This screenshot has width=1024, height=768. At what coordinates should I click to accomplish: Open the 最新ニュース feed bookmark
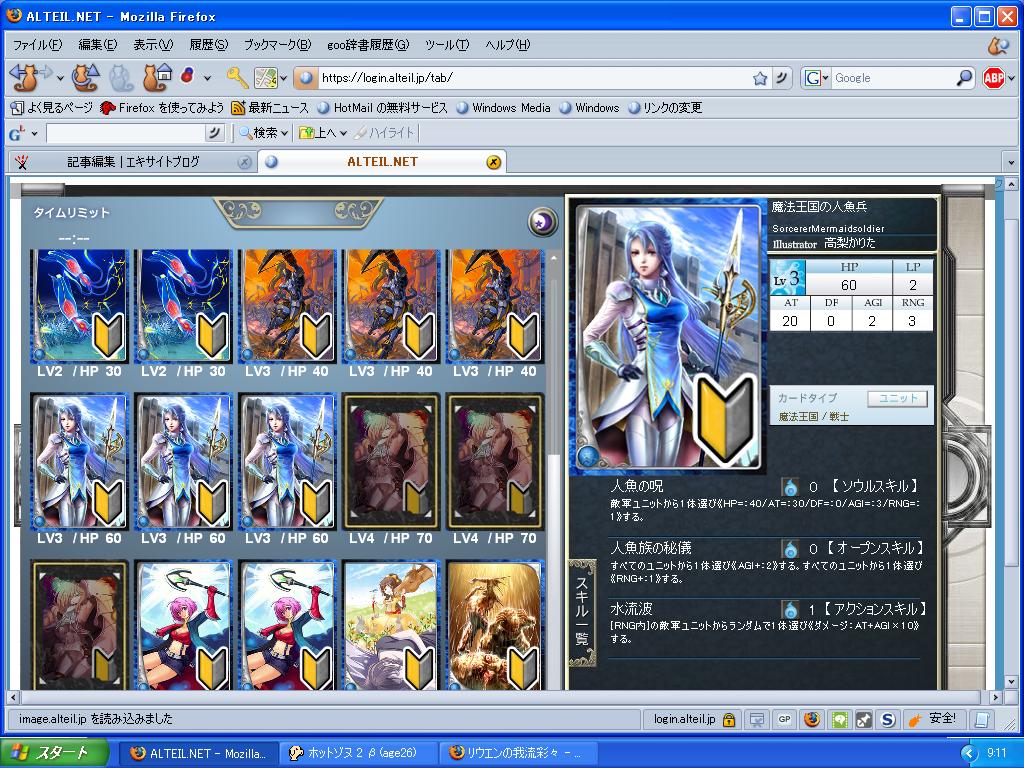[270, 108]
